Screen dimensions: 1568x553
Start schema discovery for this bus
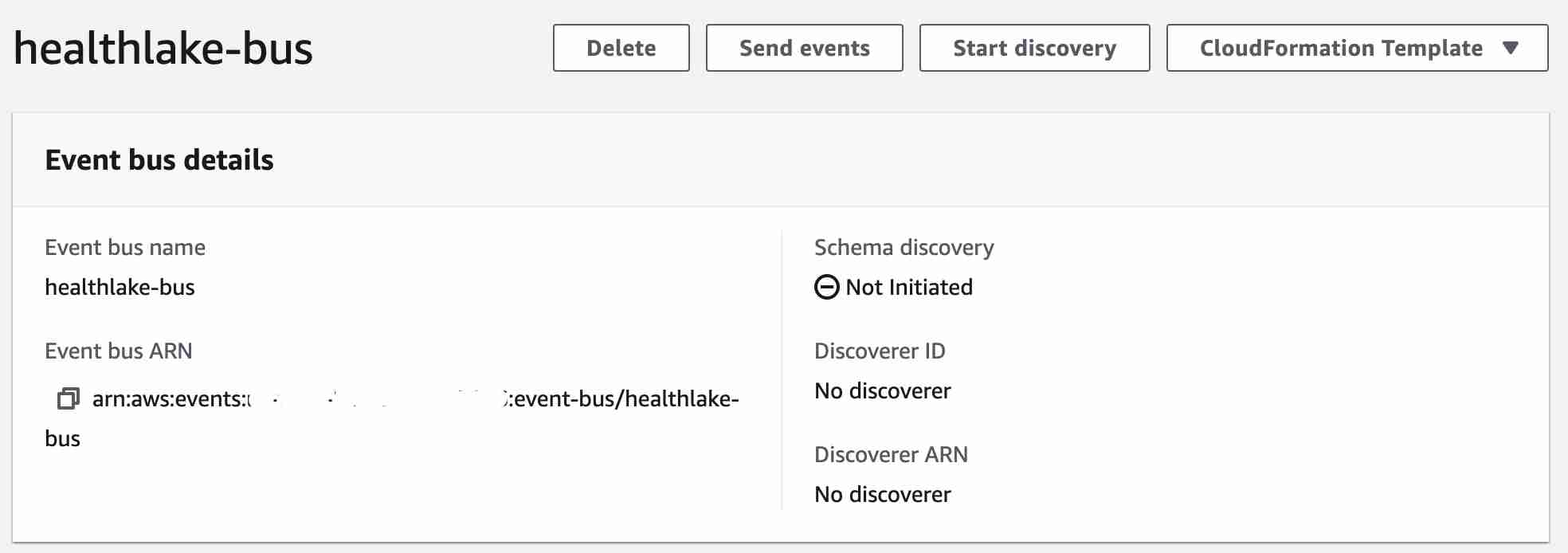pyautogui.click(x=1034, y=48)
